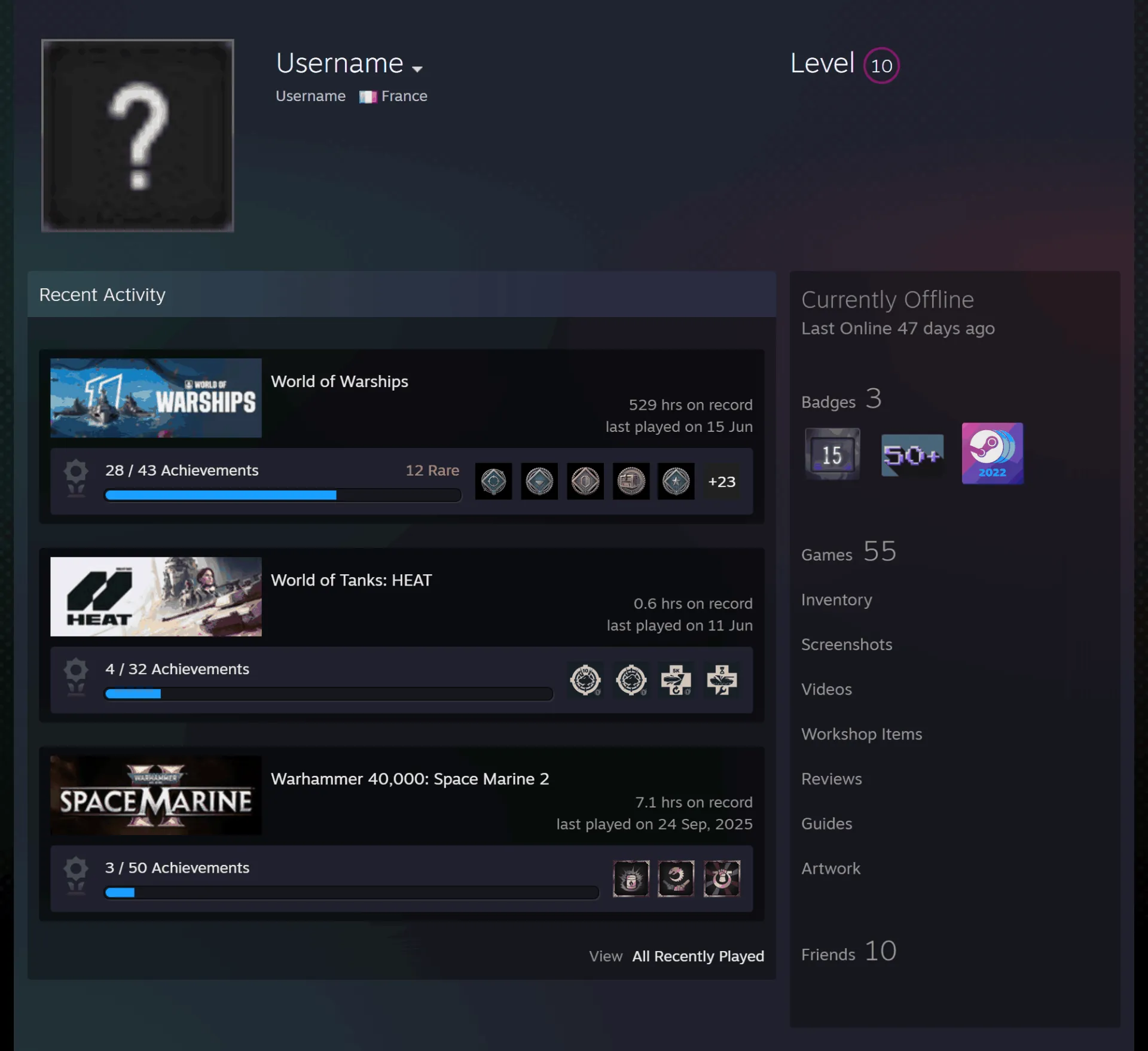Click the profile avatar question mark image
Viewport: 1148px width, 1051px height.
(138, 136)
